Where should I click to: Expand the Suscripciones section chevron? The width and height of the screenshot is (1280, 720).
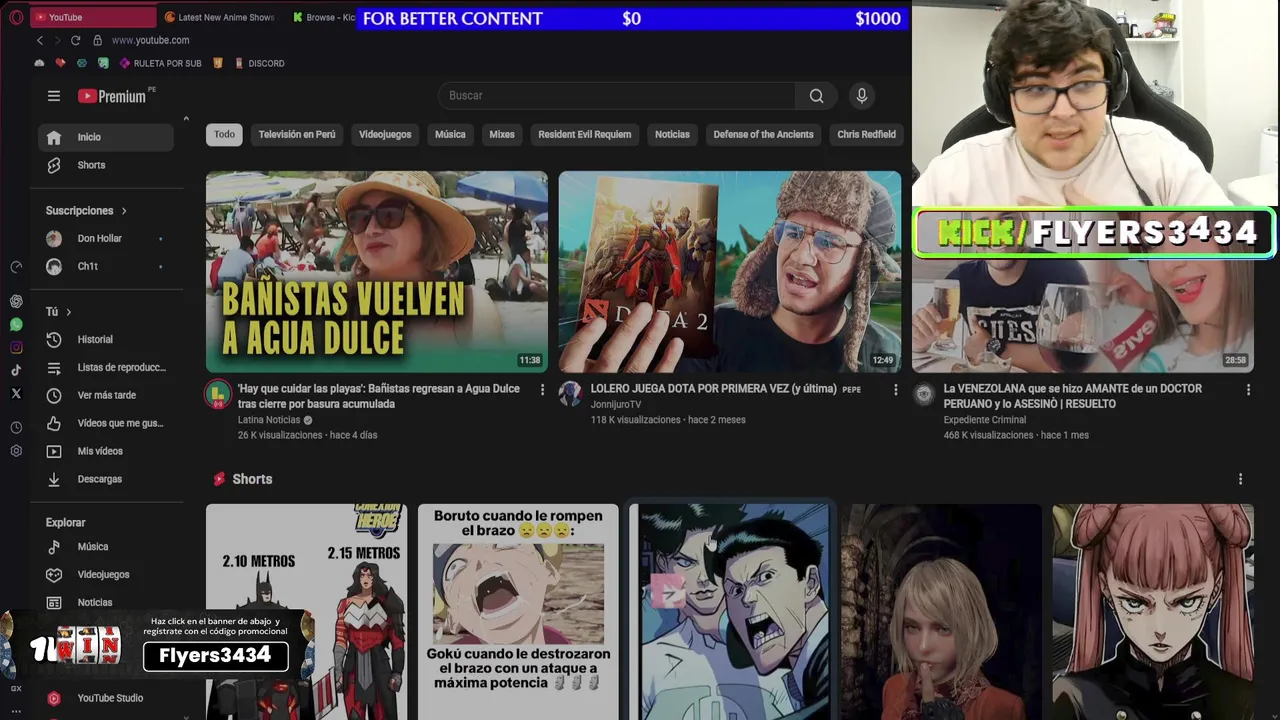tap(124, 211)
